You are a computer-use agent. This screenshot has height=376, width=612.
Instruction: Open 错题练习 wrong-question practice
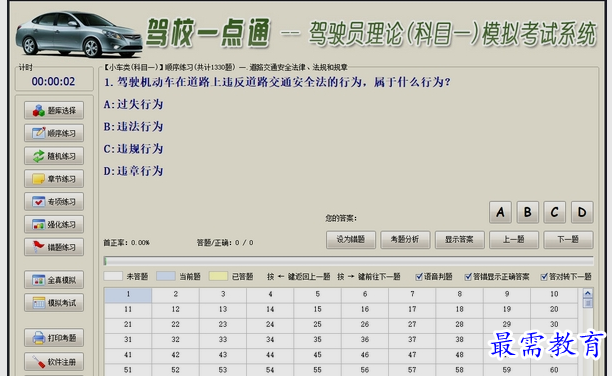(x=54, y=247)
